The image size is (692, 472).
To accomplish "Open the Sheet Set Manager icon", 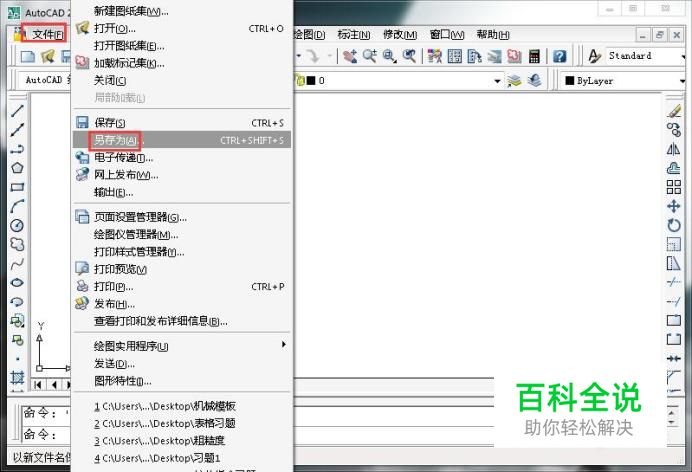I will [494, 56].
